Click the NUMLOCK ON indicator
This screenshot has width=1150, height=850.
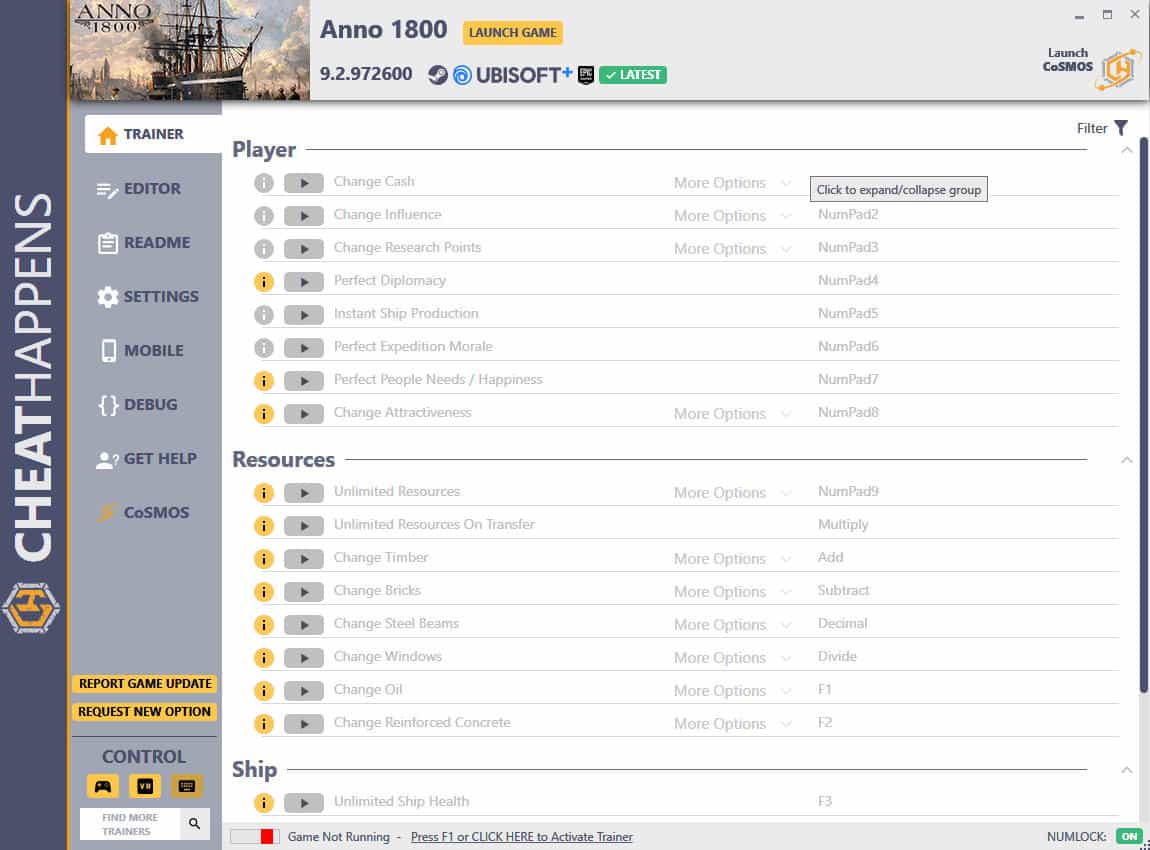[1129, 837]
